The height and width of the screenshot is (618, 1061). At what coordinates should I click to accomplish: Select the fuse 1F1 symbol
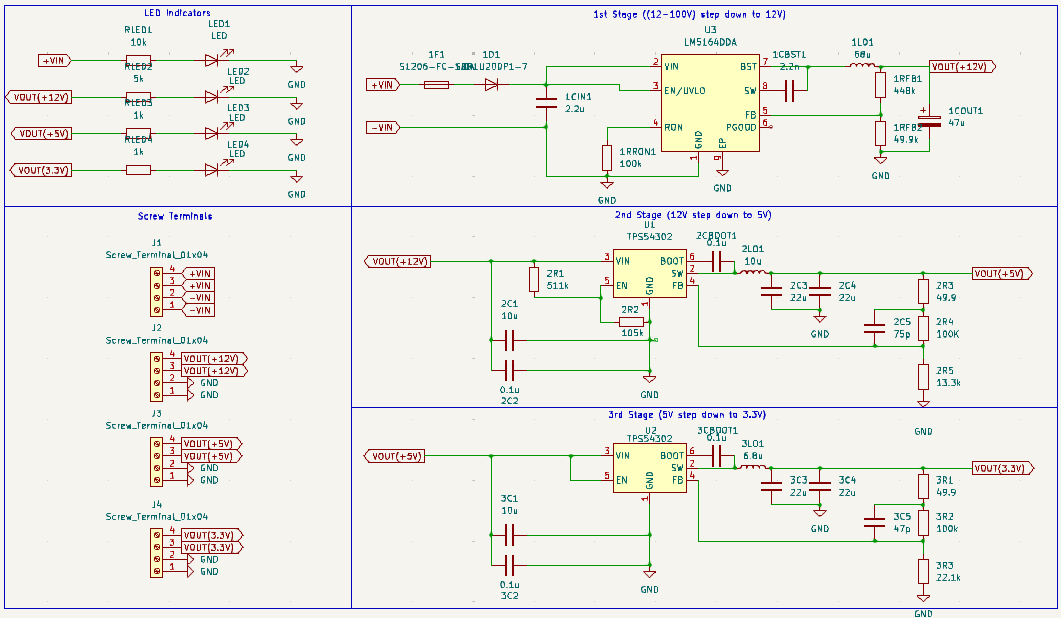coord(434,85)
